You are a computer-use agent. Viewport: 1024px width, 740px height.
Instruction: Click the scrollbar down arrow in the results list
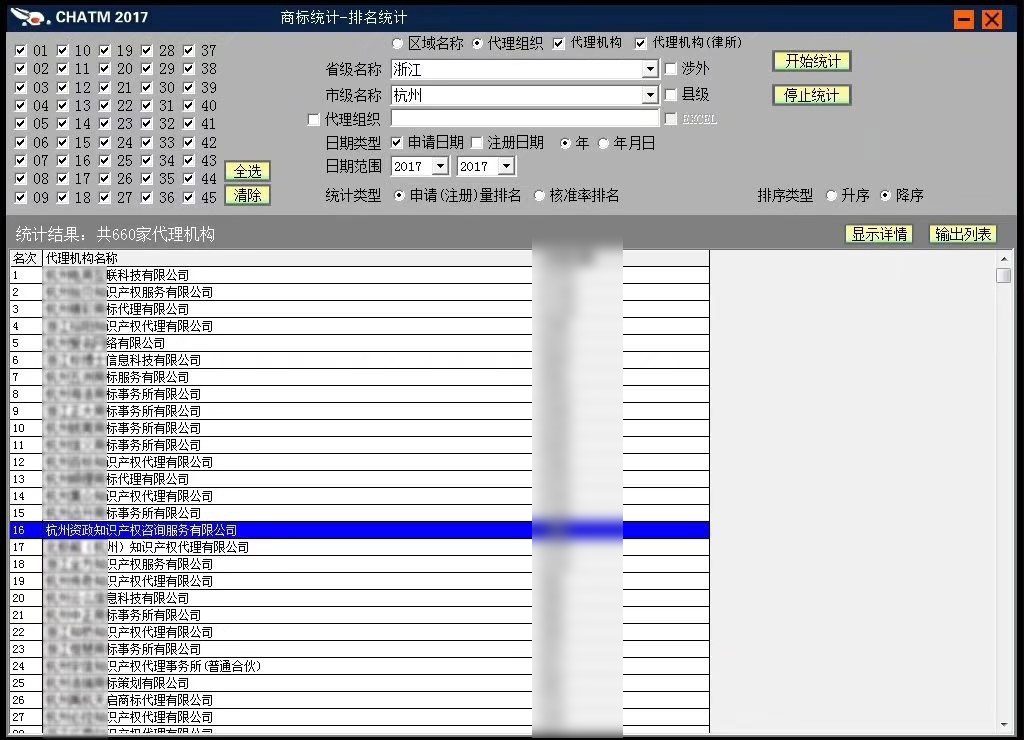coord(1004,725)
